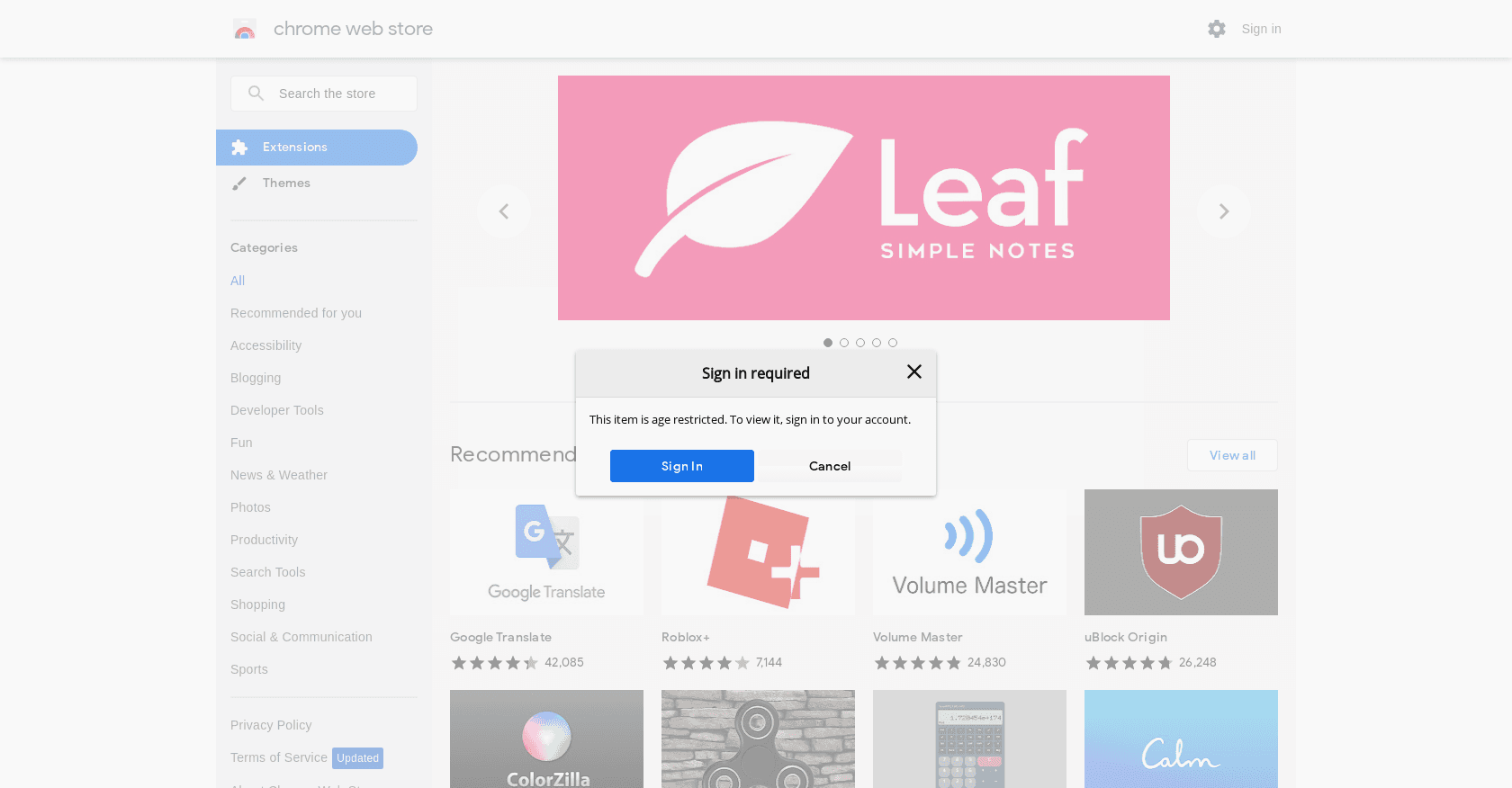This screenshot has width=1512, height=788.
Task: Choose the Photos category
Action: 250,507
